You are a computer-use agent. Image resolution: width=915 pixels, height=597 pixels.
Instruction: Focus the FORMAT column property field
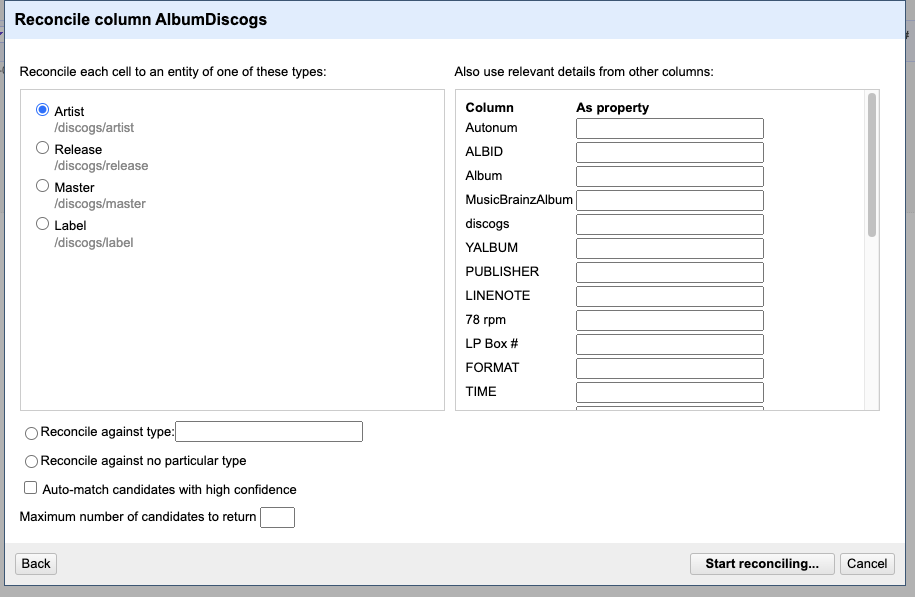click(669, 368)
